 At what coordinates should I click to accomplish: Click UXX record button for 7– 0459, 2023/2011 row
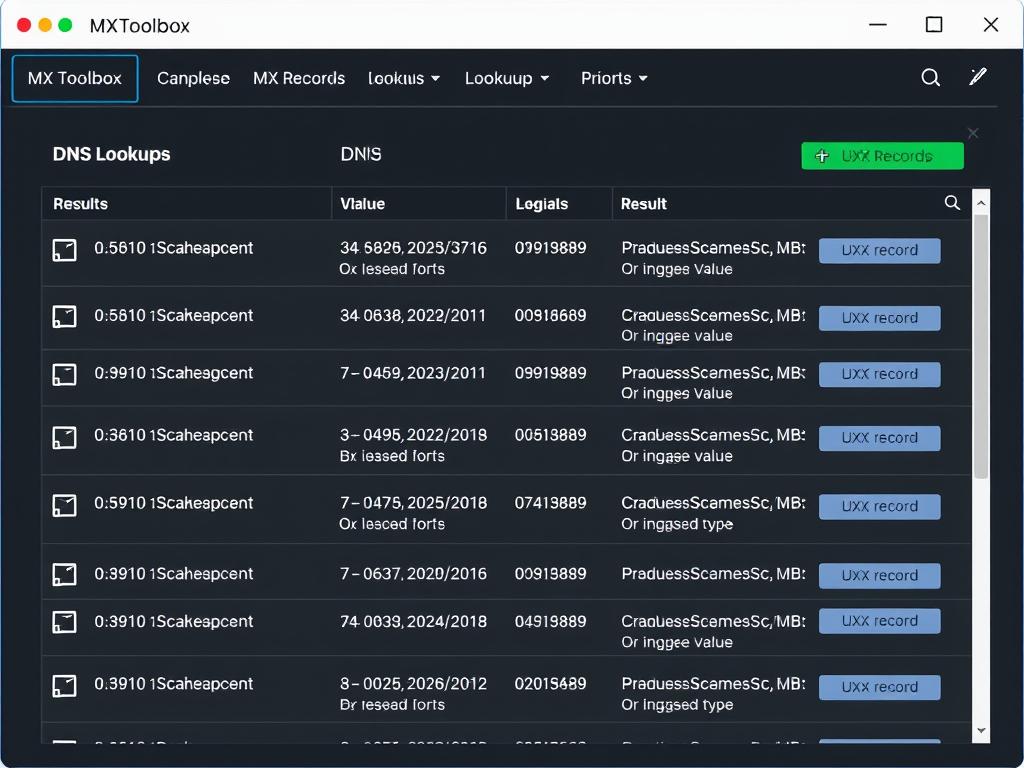point(880,374)
